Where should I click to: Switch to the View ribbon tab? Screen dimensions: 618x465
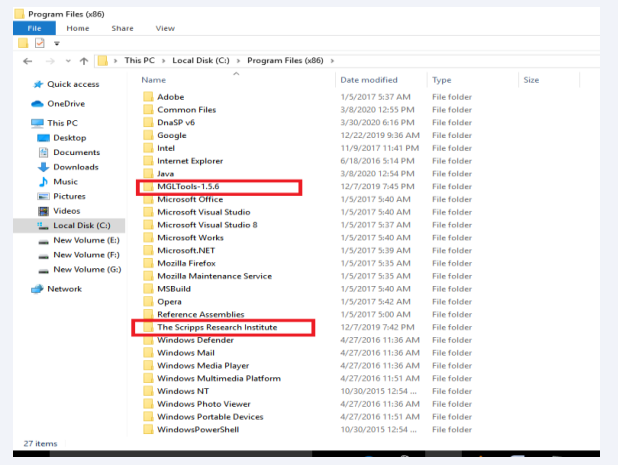[165, 28]
